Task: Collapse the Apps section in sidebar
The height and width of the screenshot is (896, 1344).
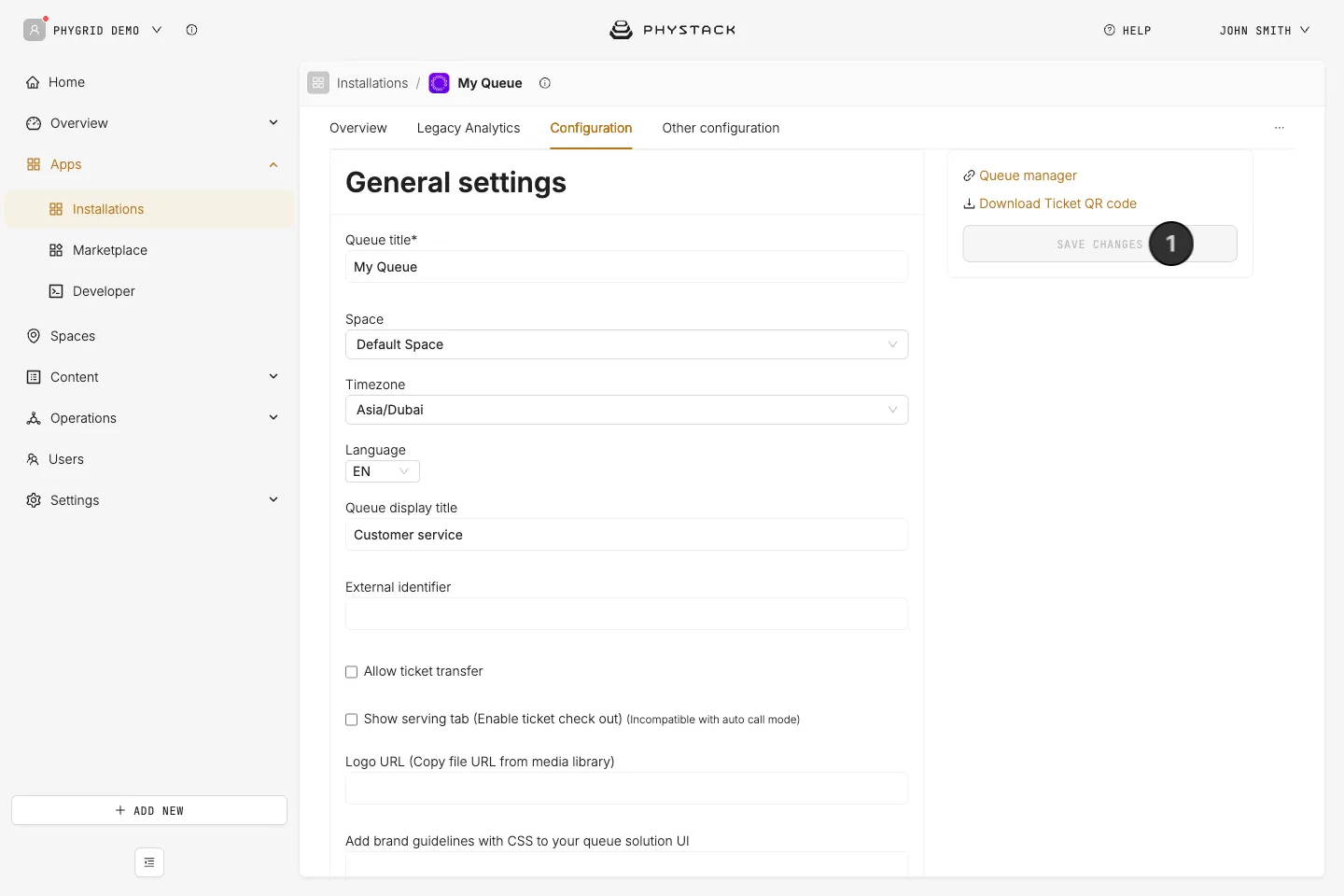Action: 273,164
